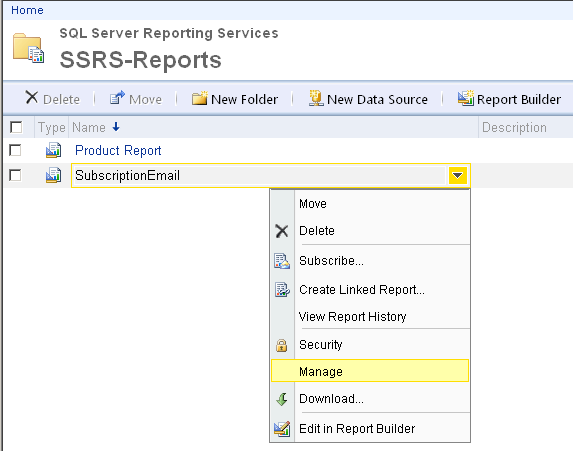Open Security from the context menu
This screenshot has width=573, height=451.
pos(370,345)
